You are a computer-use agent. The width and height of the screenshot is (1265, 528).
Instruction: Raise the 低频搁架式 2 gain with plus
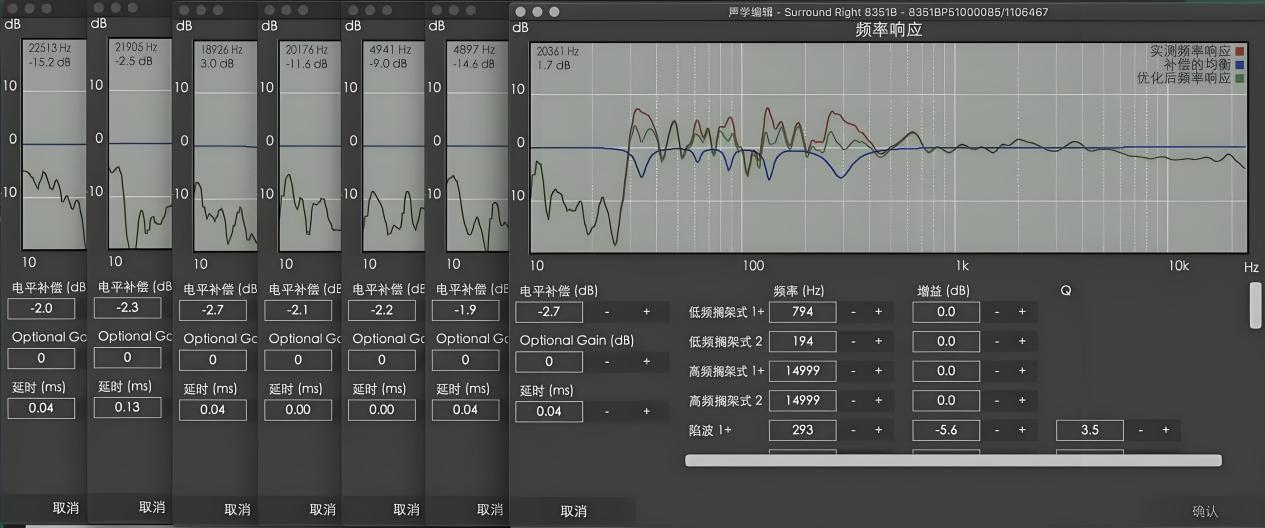[x=1022, y=341]
